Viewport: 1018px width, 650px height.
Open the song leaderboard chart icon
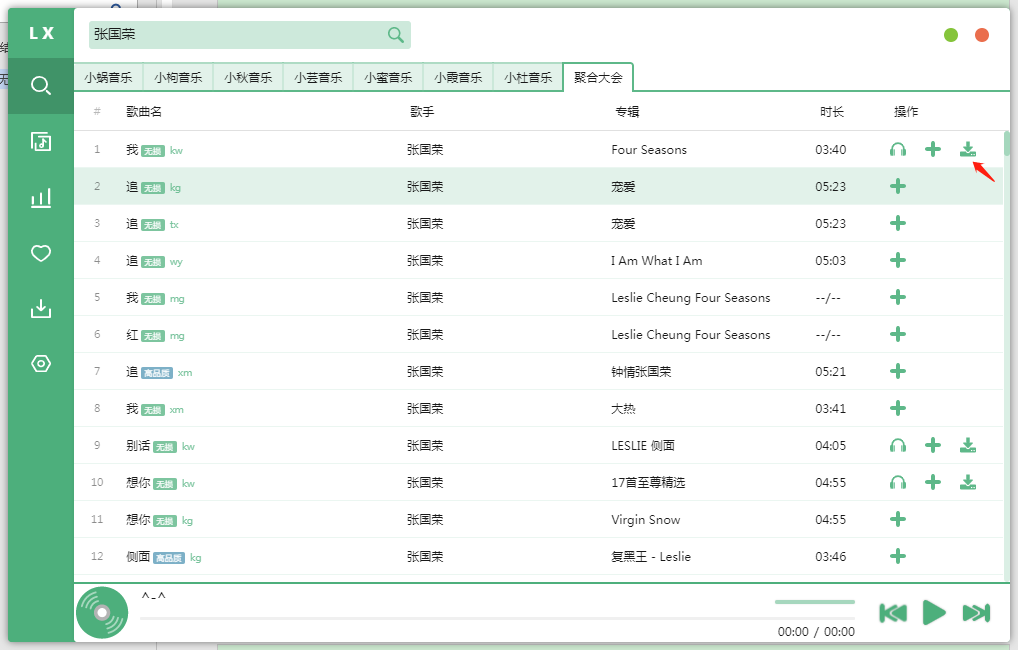coord(40,197)
